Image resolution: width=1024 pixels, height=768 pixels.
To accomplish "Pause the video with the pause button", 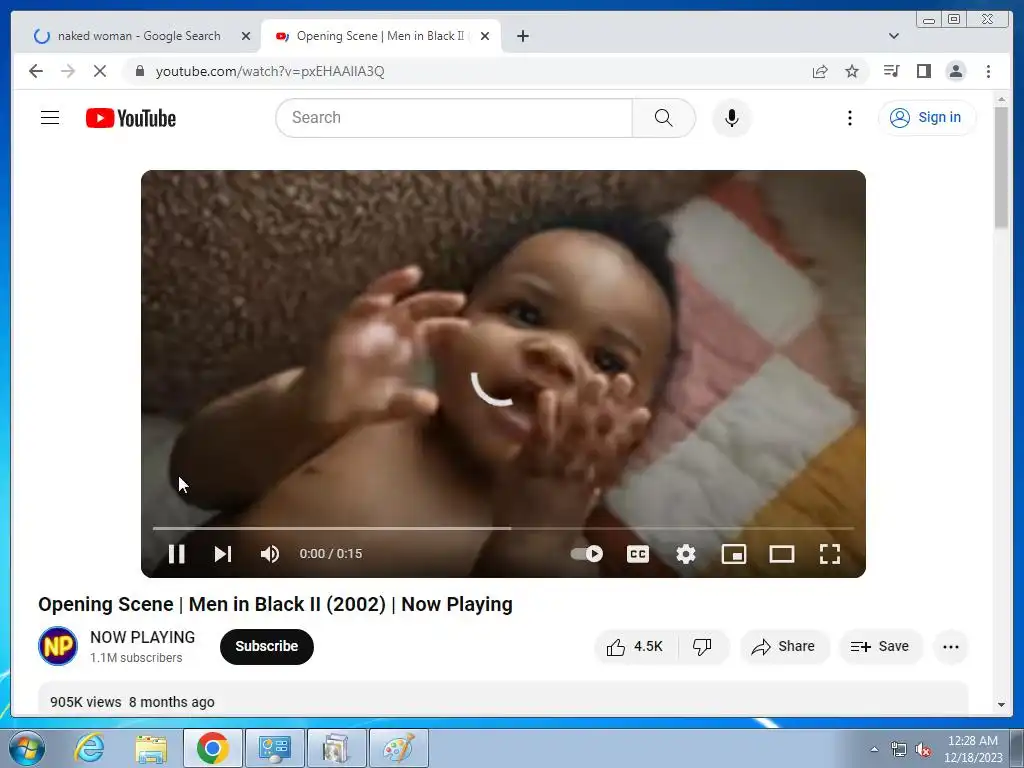I will coord(176,554).
